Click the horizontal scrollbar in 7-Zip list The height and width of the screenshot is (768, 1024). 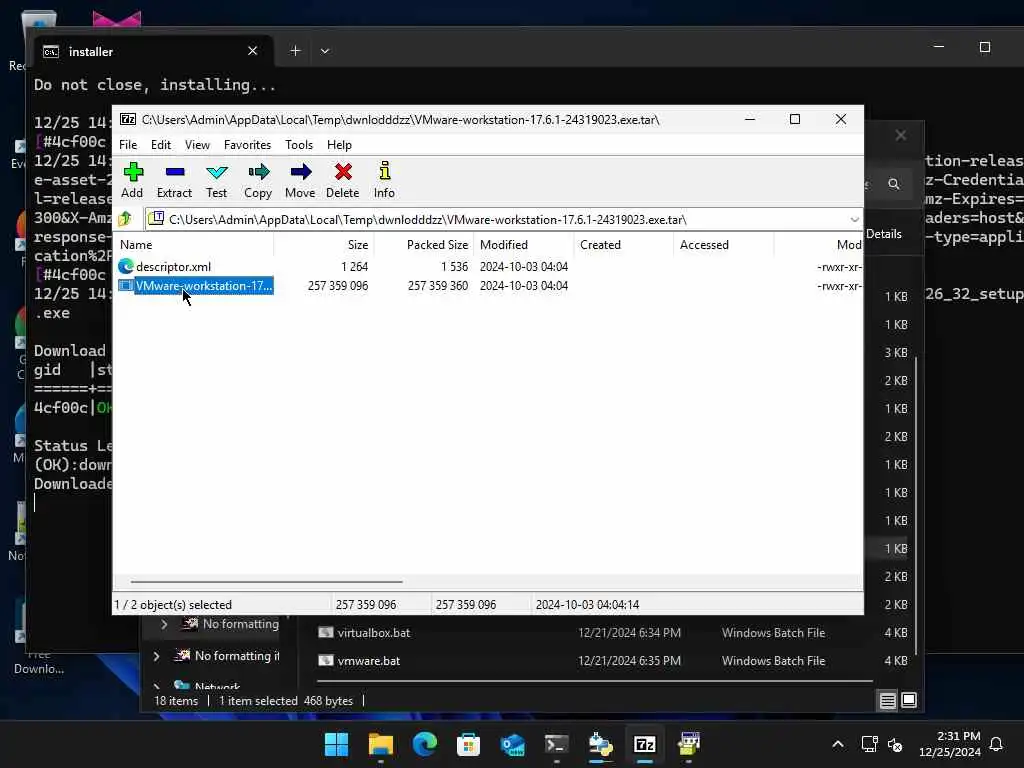(x=266, y=581)
